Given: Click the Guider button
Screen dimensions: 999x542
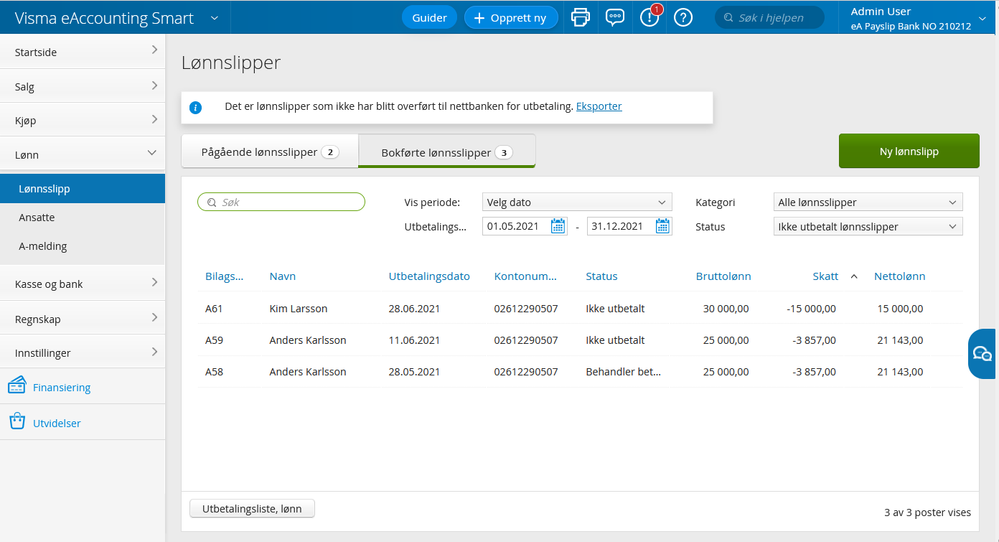Looking at the screenshot, I should point(429,17).
